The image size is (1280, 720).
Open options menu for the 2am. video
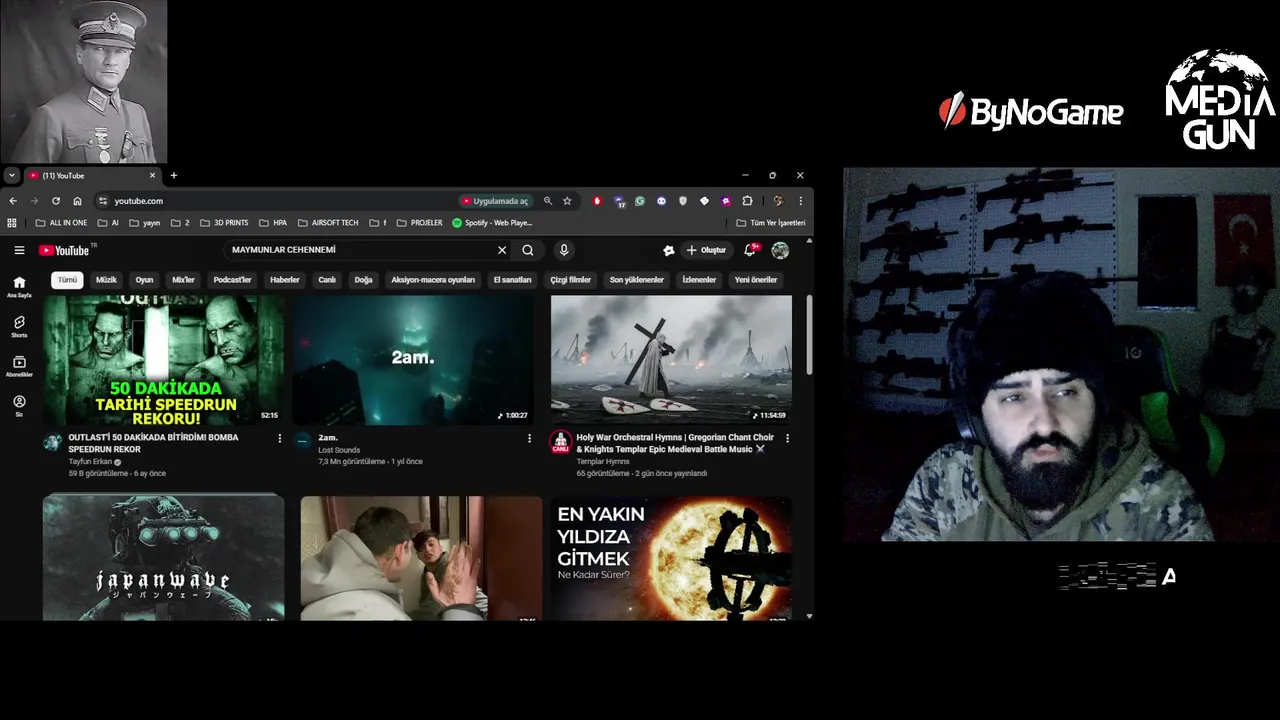point(529,438)
